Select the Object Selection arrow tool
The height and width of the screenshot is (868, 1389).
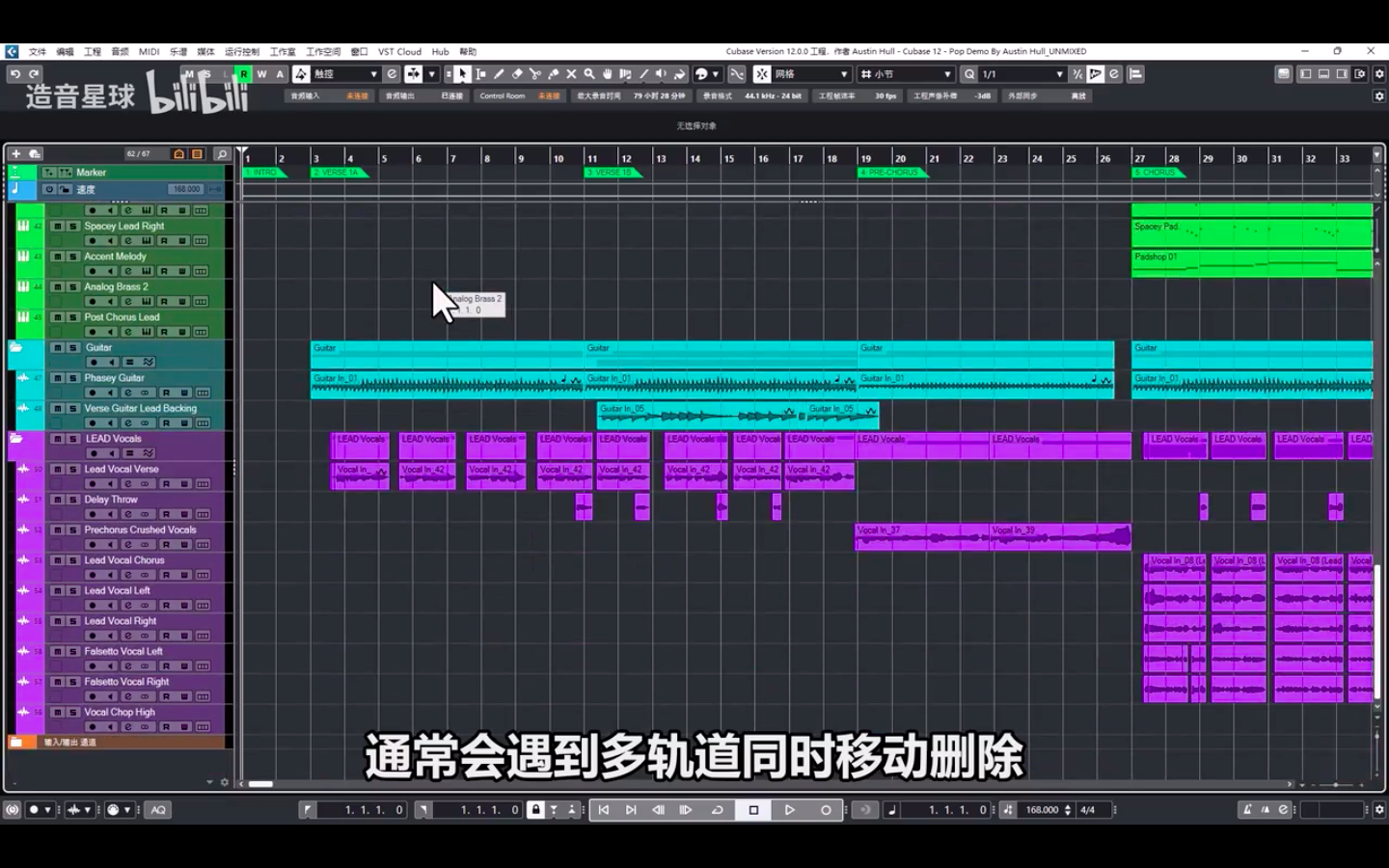coord(463,74)
